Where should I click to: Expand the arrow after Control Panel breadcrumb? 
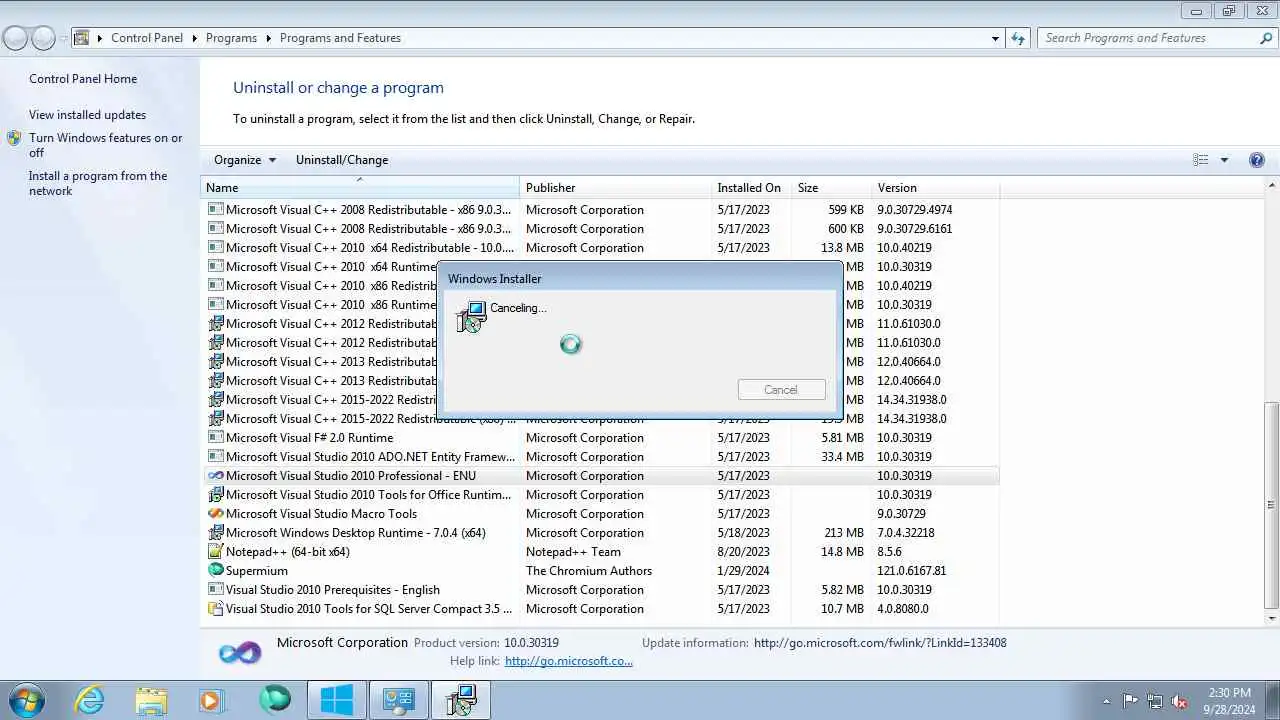point(194,38)
